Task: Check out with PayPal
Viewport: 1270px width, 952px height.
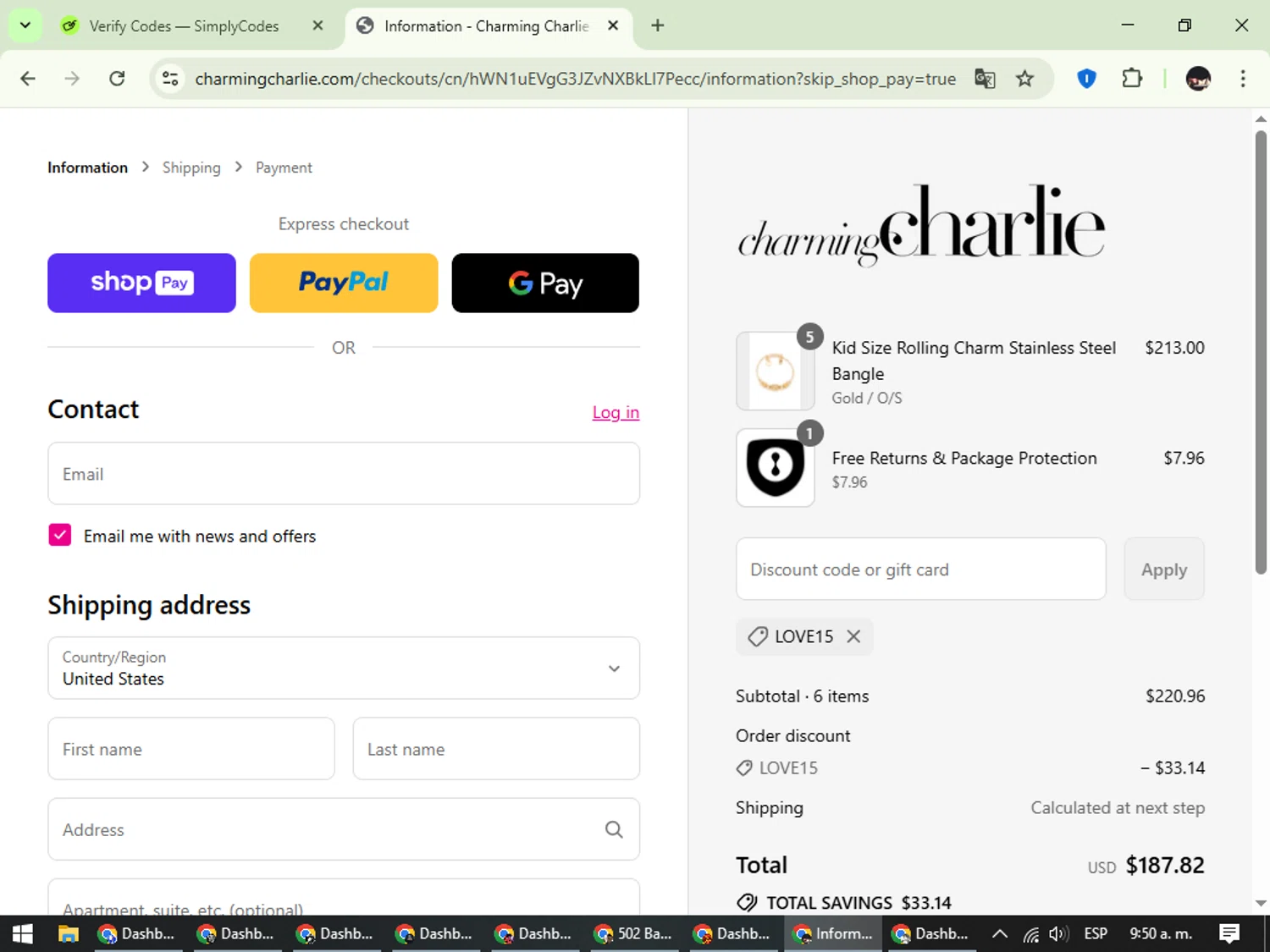Action: coord(344,283)
